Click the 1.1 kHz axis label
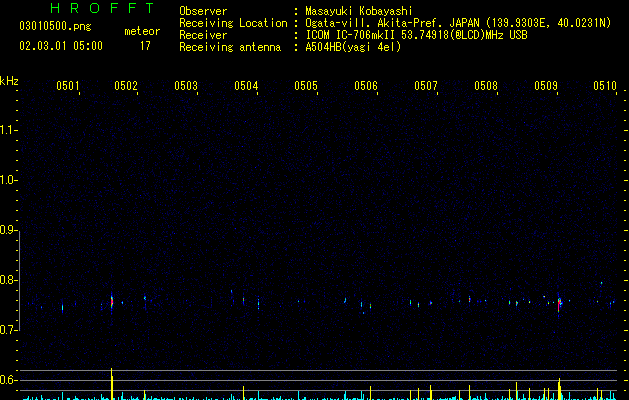This screenshot has height=400, width=629. (9, 130)
